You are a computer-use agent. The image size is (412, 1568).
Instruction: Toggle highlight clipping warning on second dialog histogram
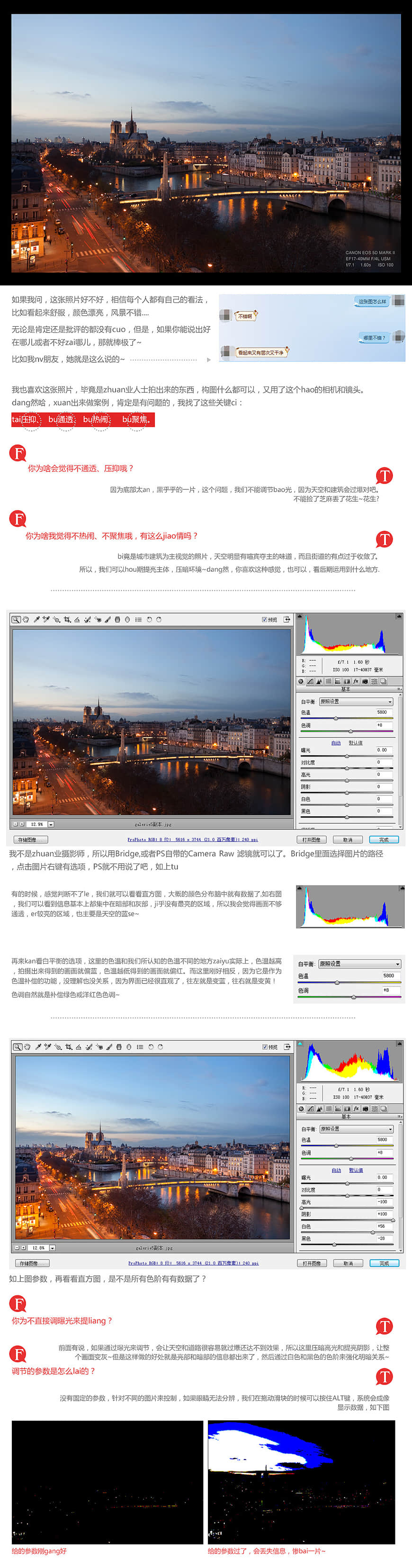(399, 1044)
